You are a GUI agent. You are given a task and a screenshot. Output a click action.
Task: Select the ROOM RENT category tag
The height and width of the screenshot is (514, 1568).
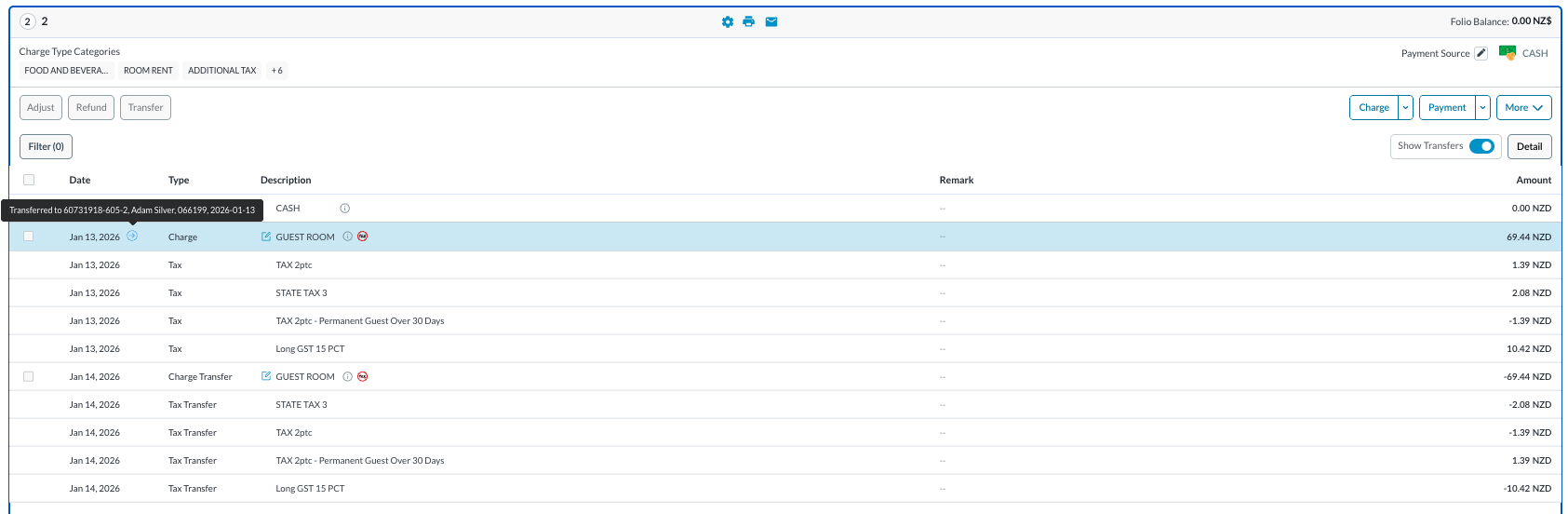(148, 71)
